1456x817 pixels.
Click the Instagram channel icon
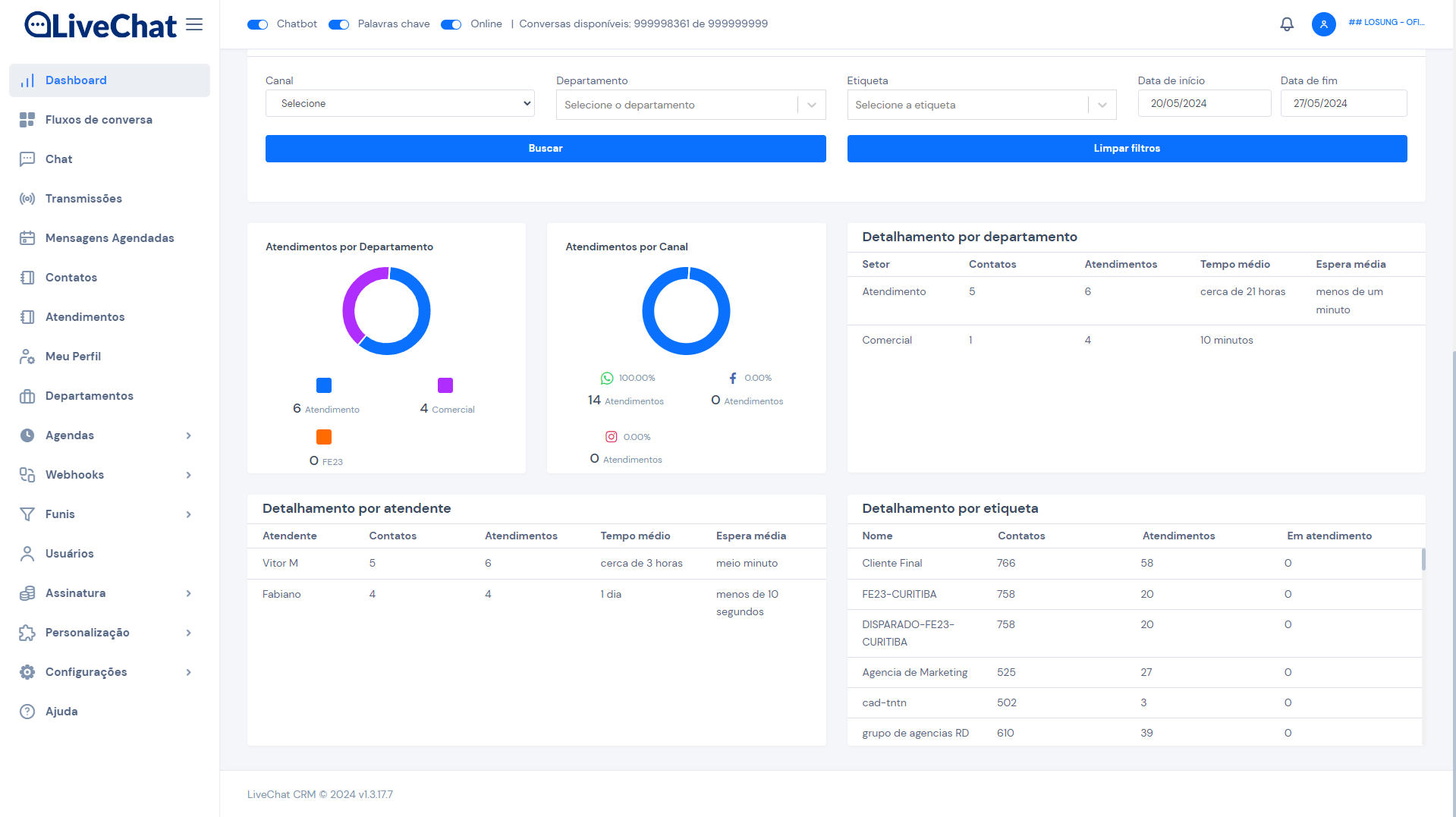(611, 437)
